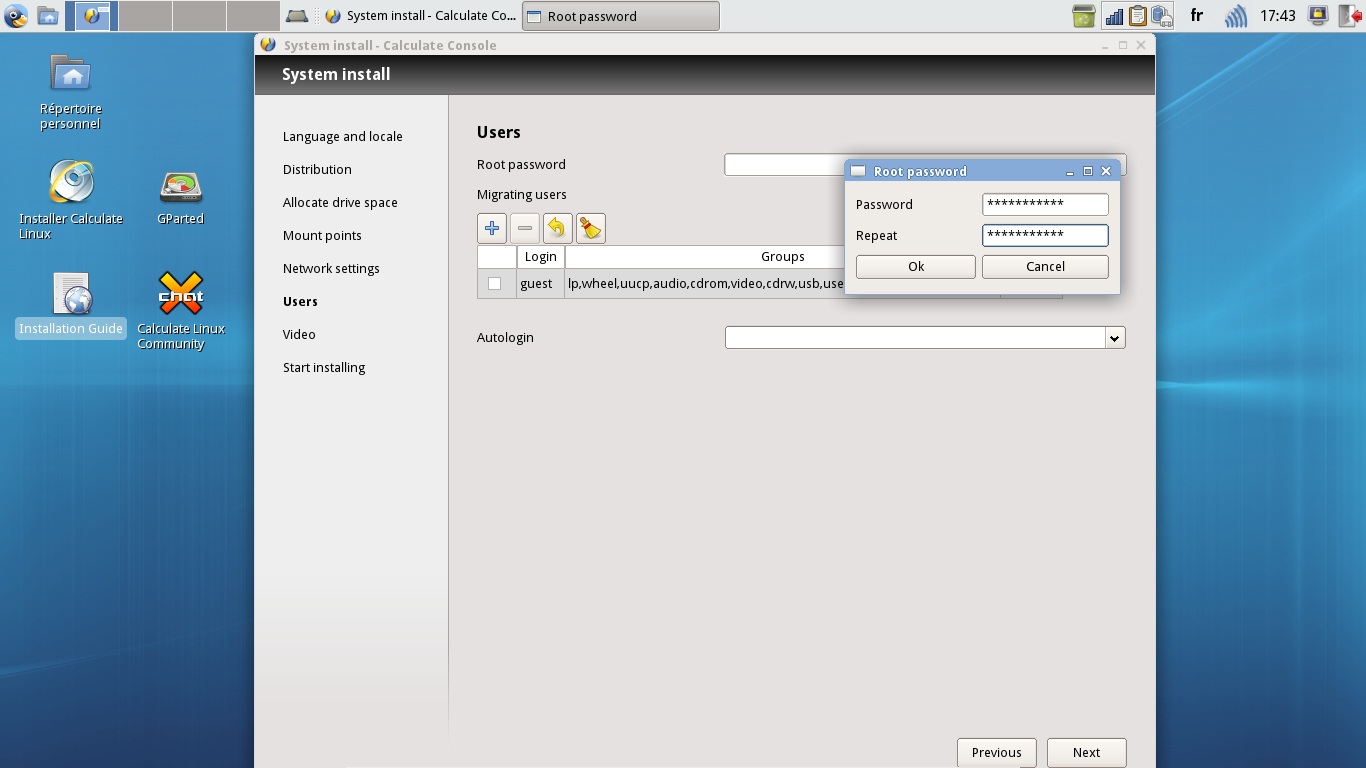Select the guest login cell

(x=541, y=283)
